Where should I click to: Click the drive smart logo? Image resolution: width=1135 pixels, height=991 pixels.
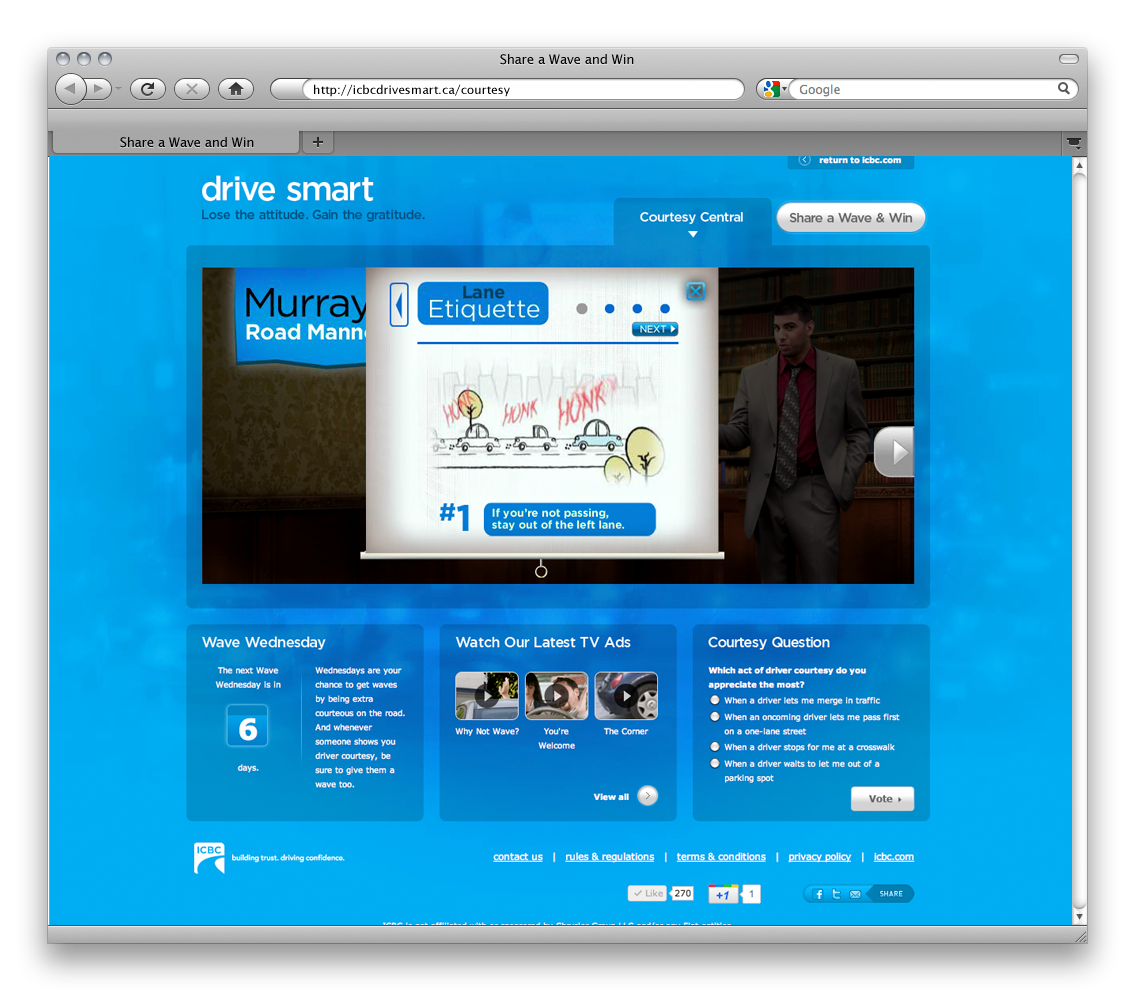click(287, 190)
